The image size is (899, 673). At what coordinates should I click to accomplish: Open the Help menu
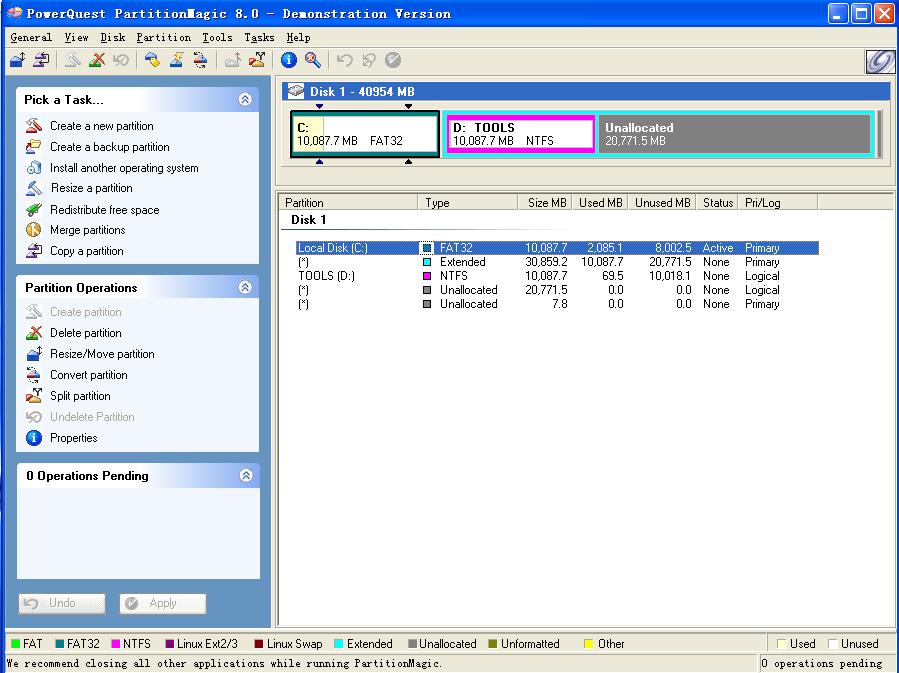(x=298, y=37)
